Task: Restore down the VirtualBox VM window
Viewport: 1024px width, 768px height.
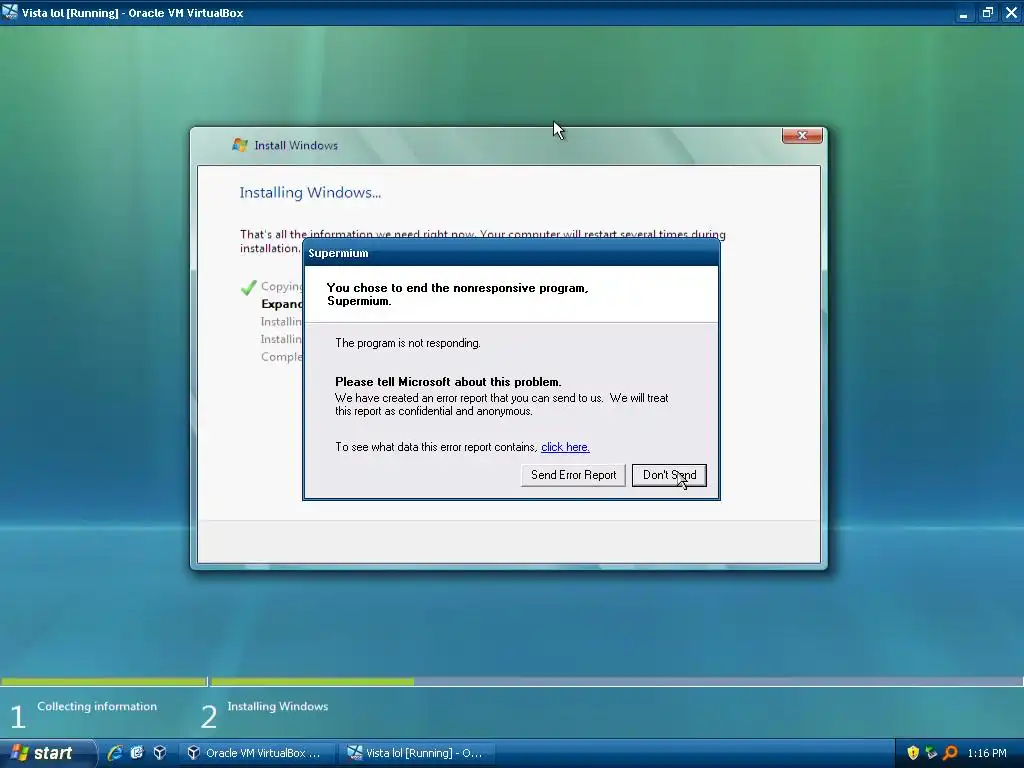Action: coord(987,13)
